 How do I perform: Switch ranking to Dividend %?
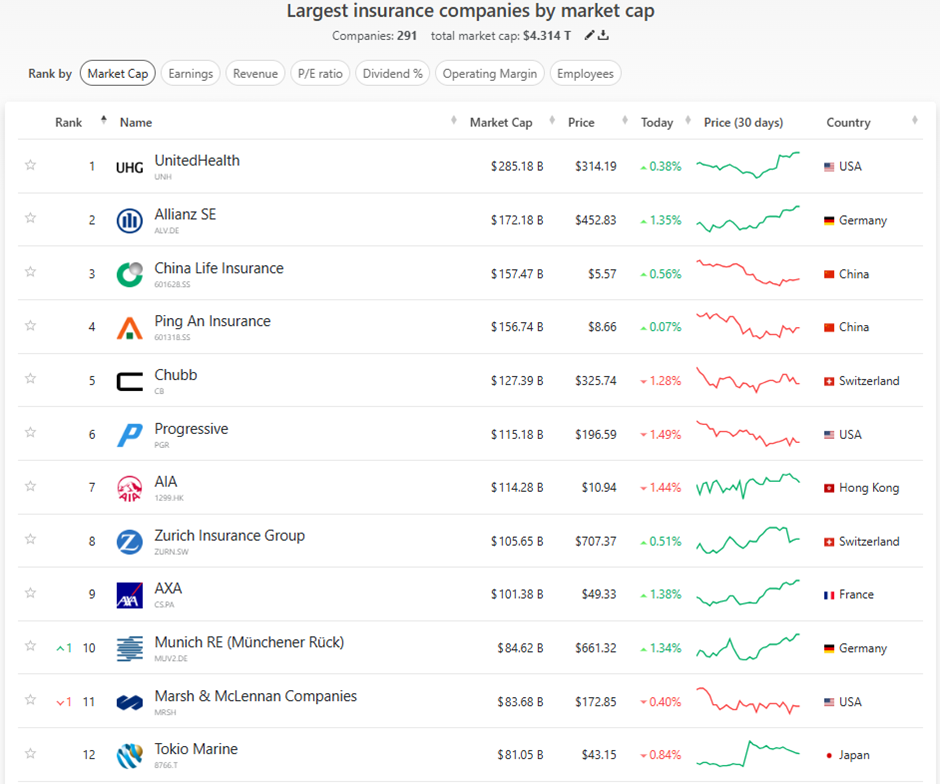click(393, 74)
